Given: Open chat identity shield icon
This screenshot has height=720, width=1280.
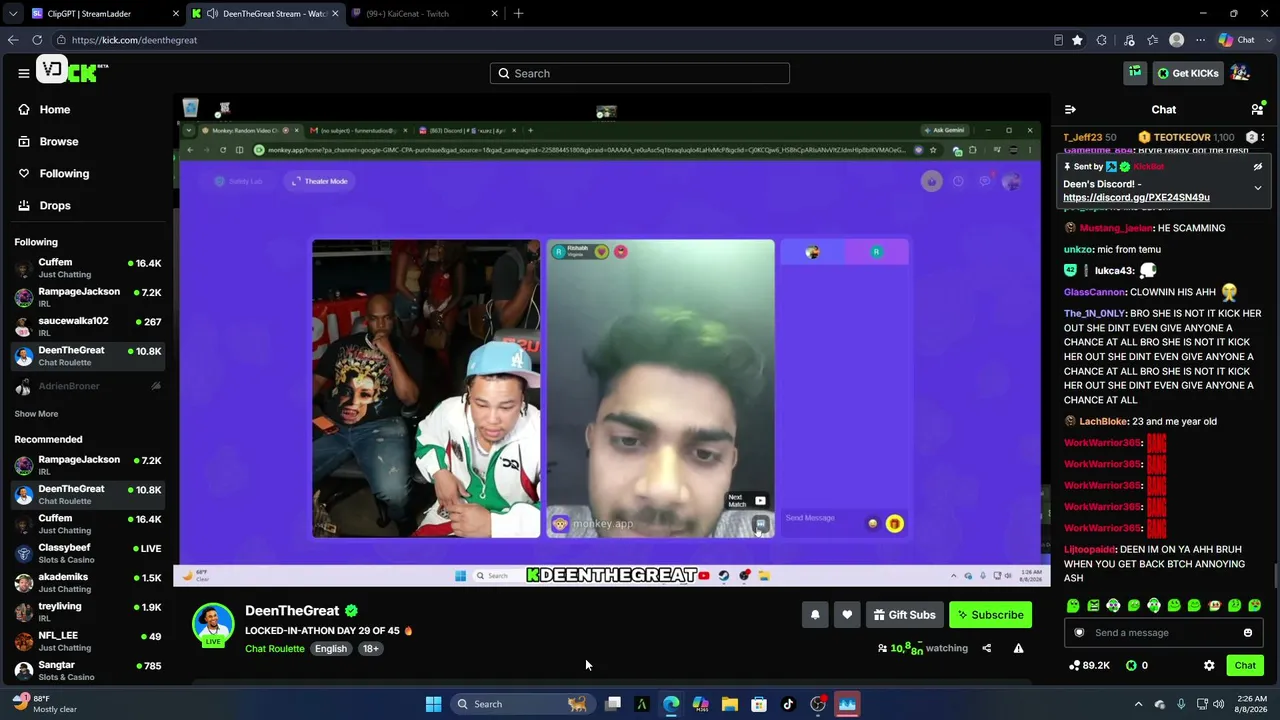Looking at the screenshot, I should (x=1079, y=632).
